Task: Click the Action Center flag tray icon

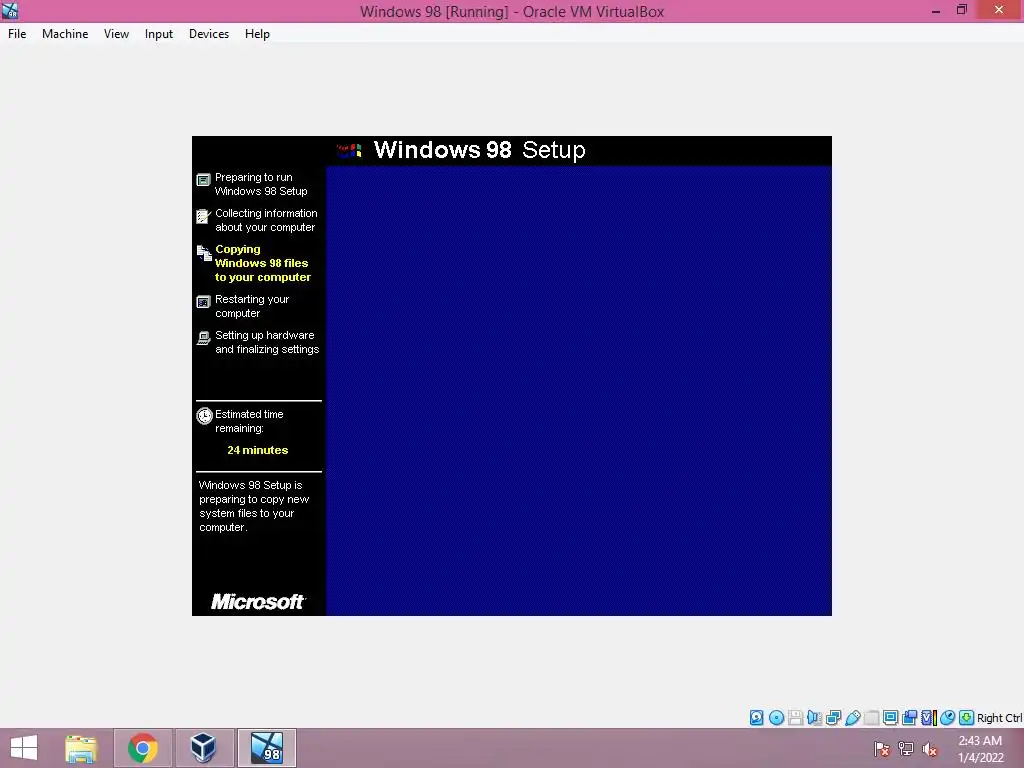Action: [x=882, y=748]
